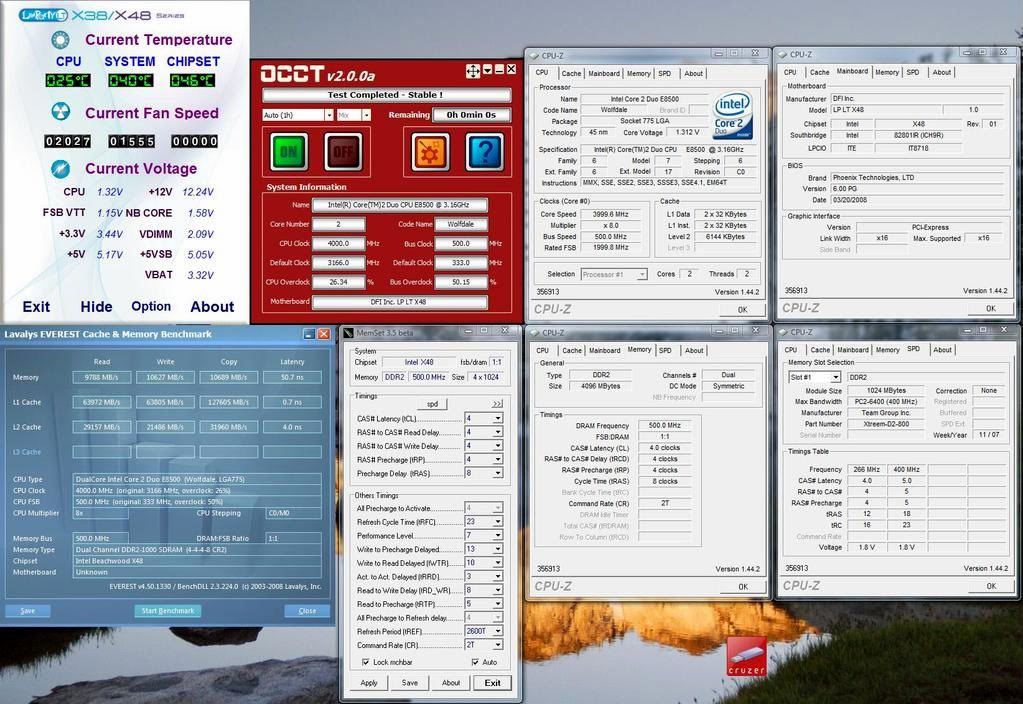Click the CPU temperature 025°C readout

pos(68,80)
